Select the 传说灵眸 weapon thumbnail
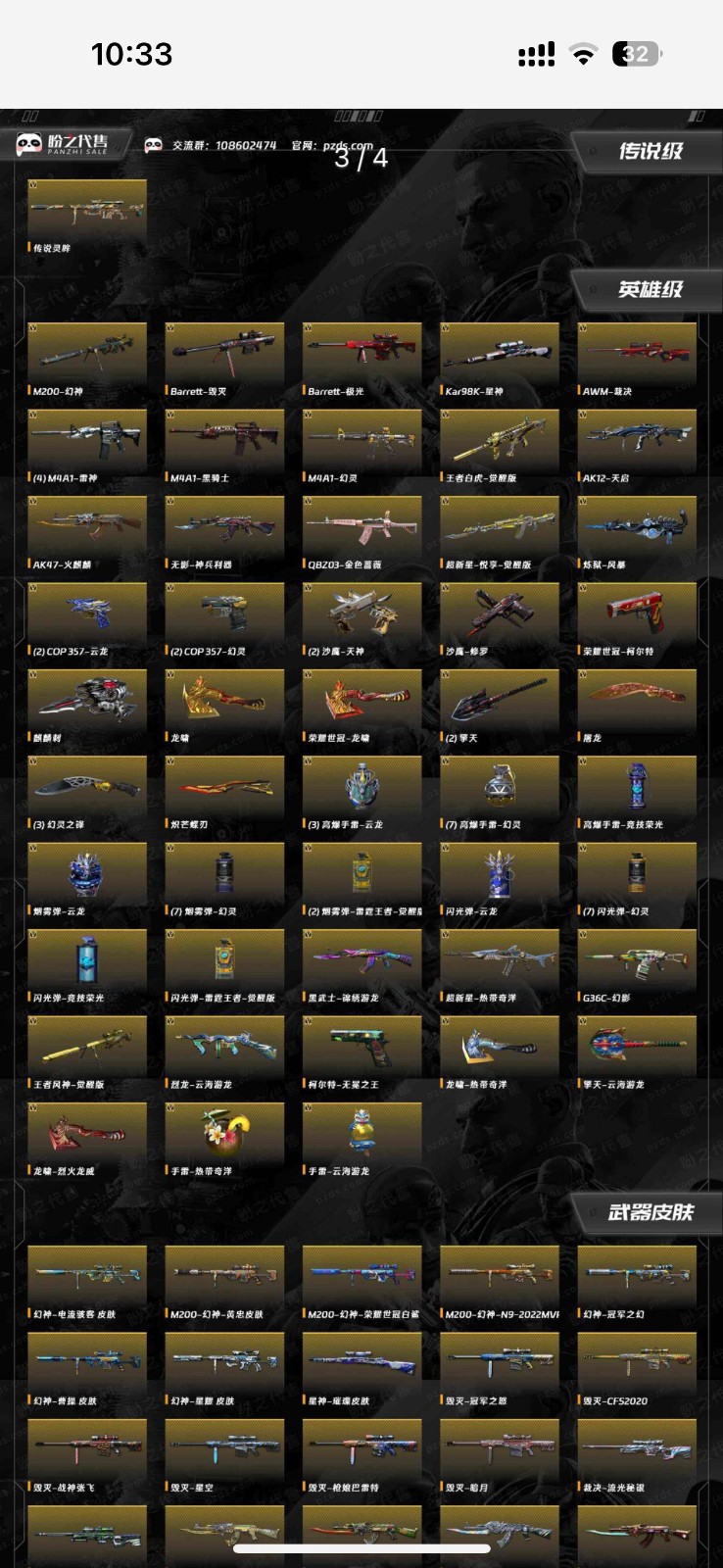 [x=87, y=210]
